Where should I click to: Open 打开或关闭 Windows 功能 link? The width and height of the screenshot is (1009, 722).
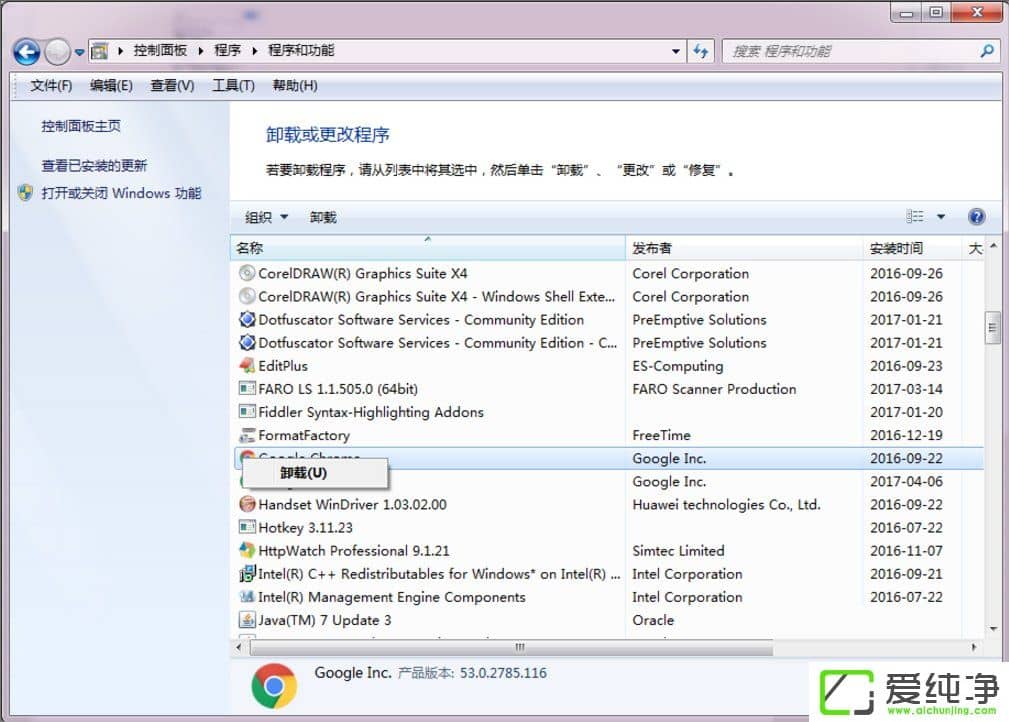120,193
